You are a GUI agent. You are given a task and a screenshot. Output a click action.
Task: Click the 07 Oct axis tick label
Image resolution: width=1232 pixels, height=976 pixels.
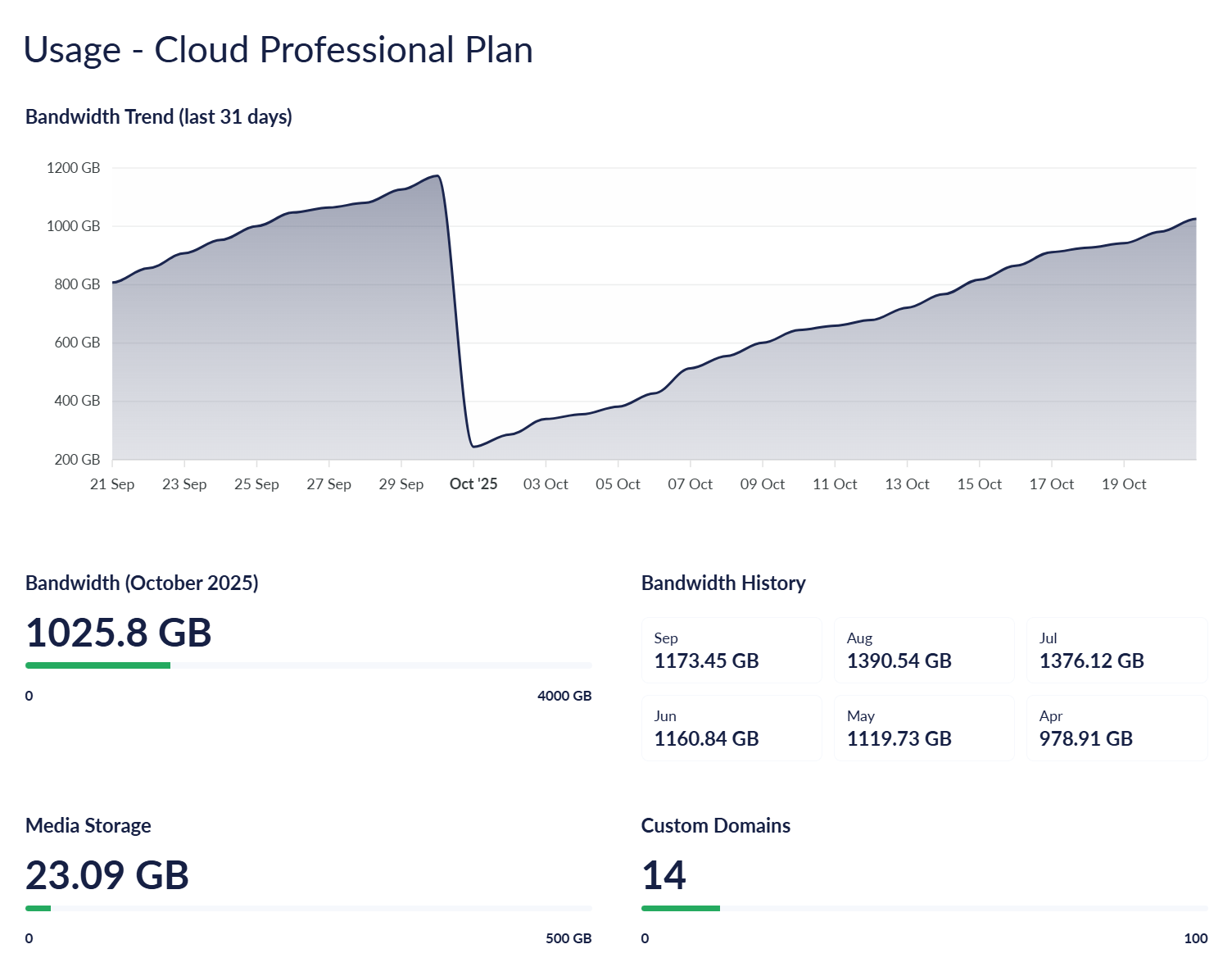(690, 484)
